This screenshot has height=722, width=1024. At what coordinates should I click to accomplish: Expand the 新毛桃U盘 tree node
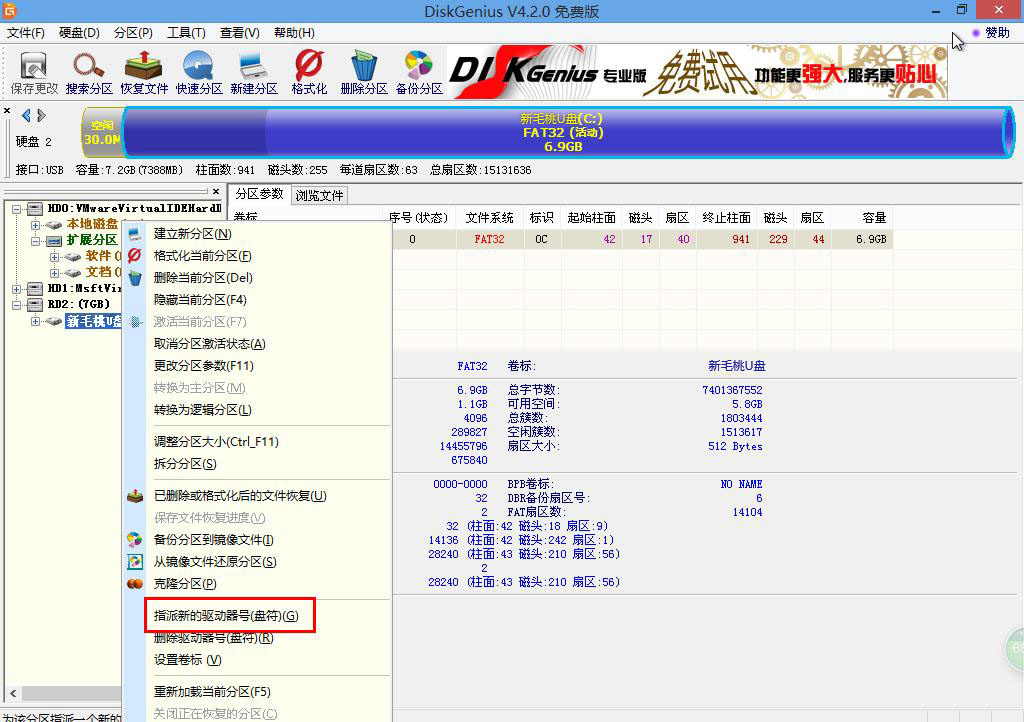coord(35,321)
